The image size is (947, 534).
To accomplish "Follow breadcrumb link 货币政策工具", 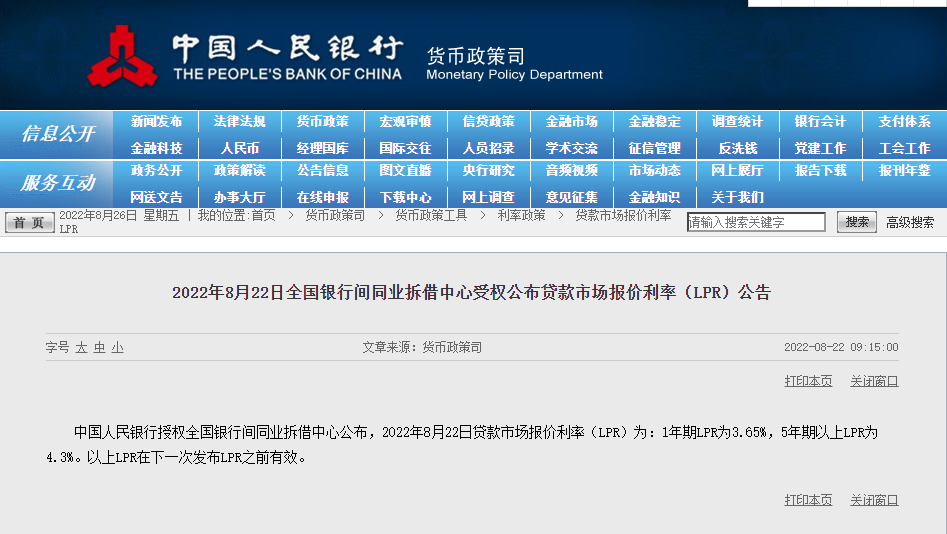I will [x=431, y=216].
